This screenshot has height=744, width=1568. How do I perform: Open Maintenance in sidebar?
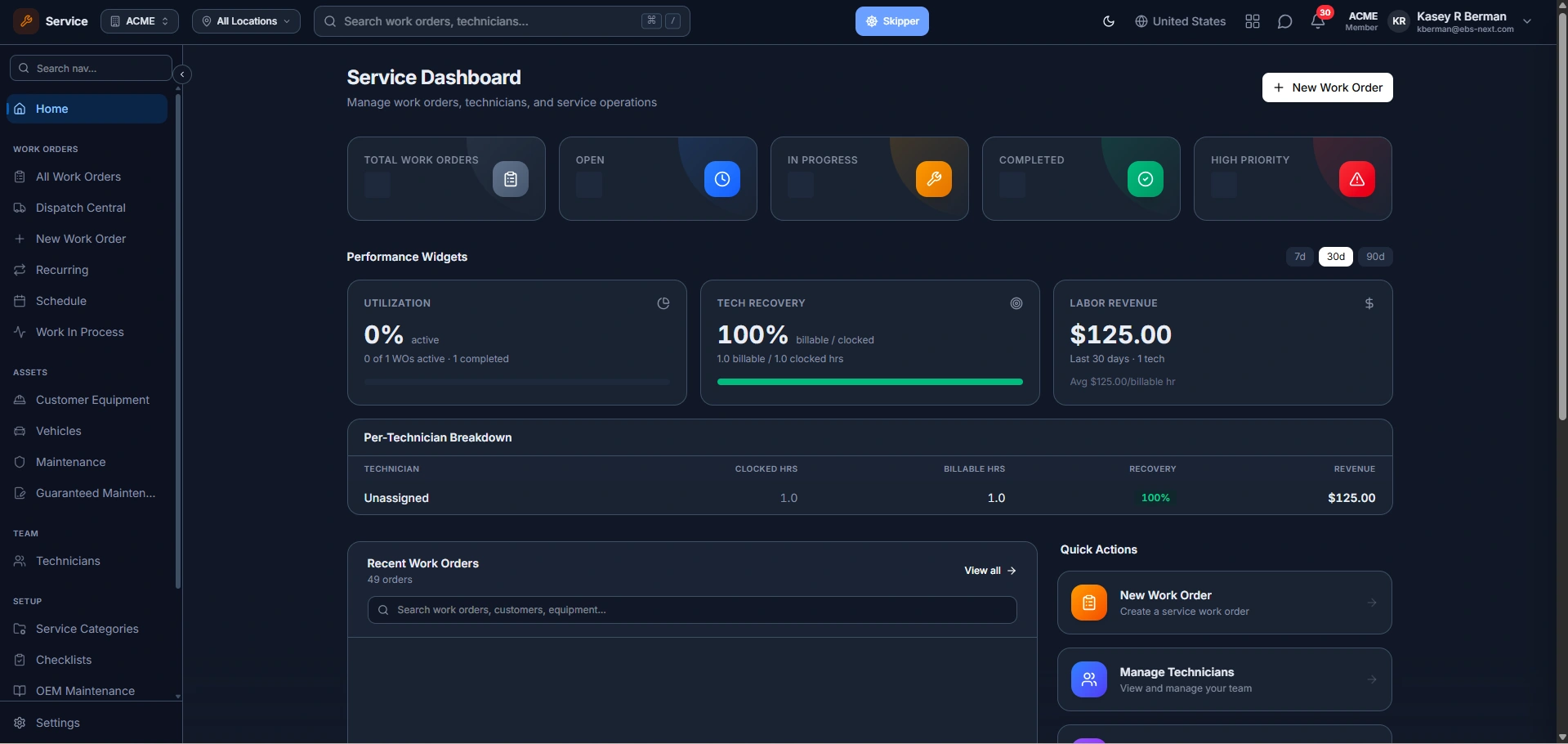pyautogui.click(x=87, y=462)
